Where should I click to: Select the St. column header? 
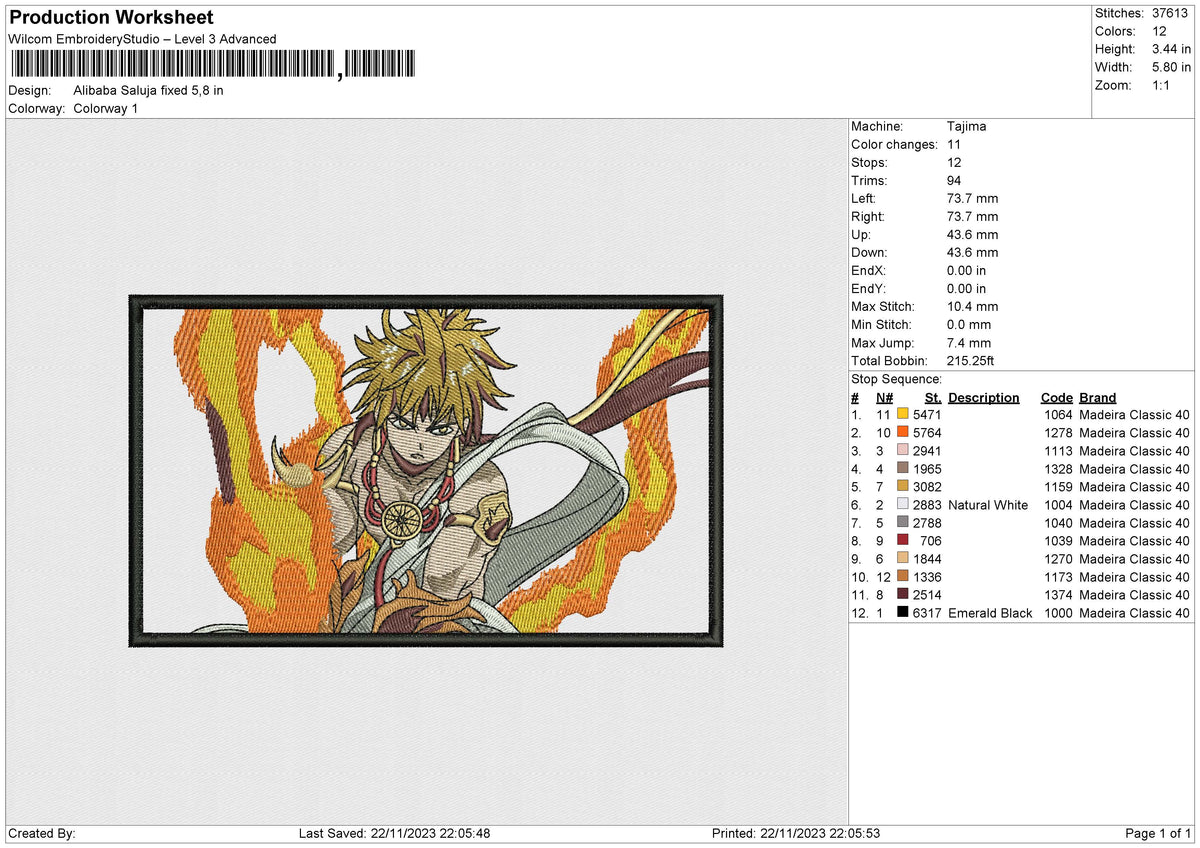tap(933, 397)
